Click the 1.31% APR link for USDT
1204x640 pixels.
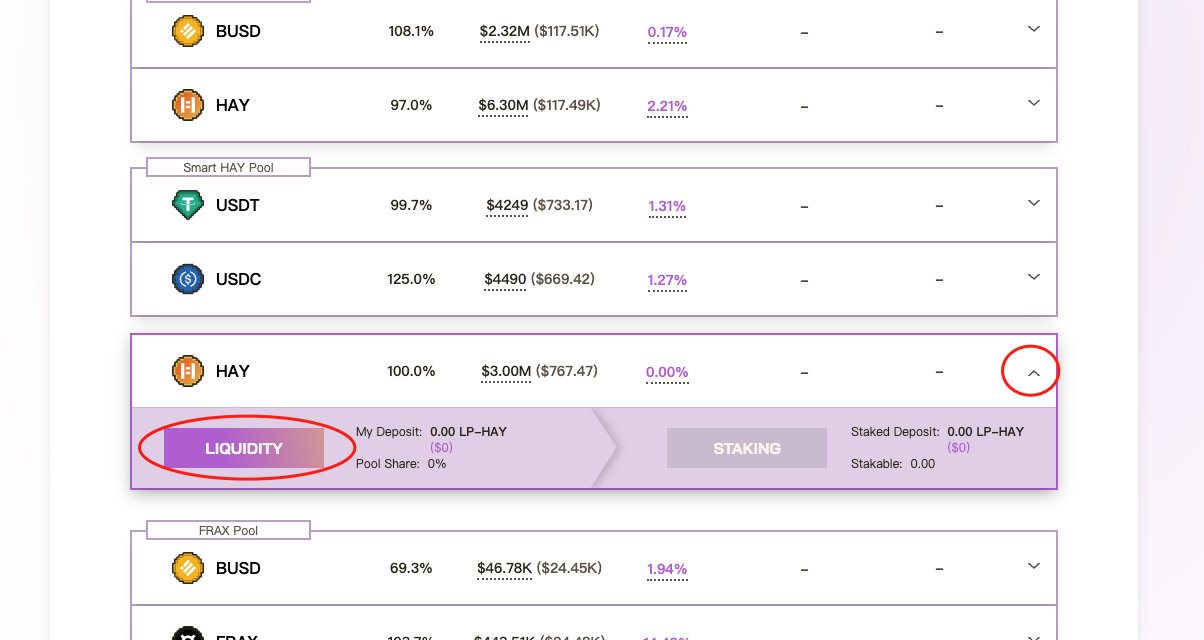click(x=667, y=207)
